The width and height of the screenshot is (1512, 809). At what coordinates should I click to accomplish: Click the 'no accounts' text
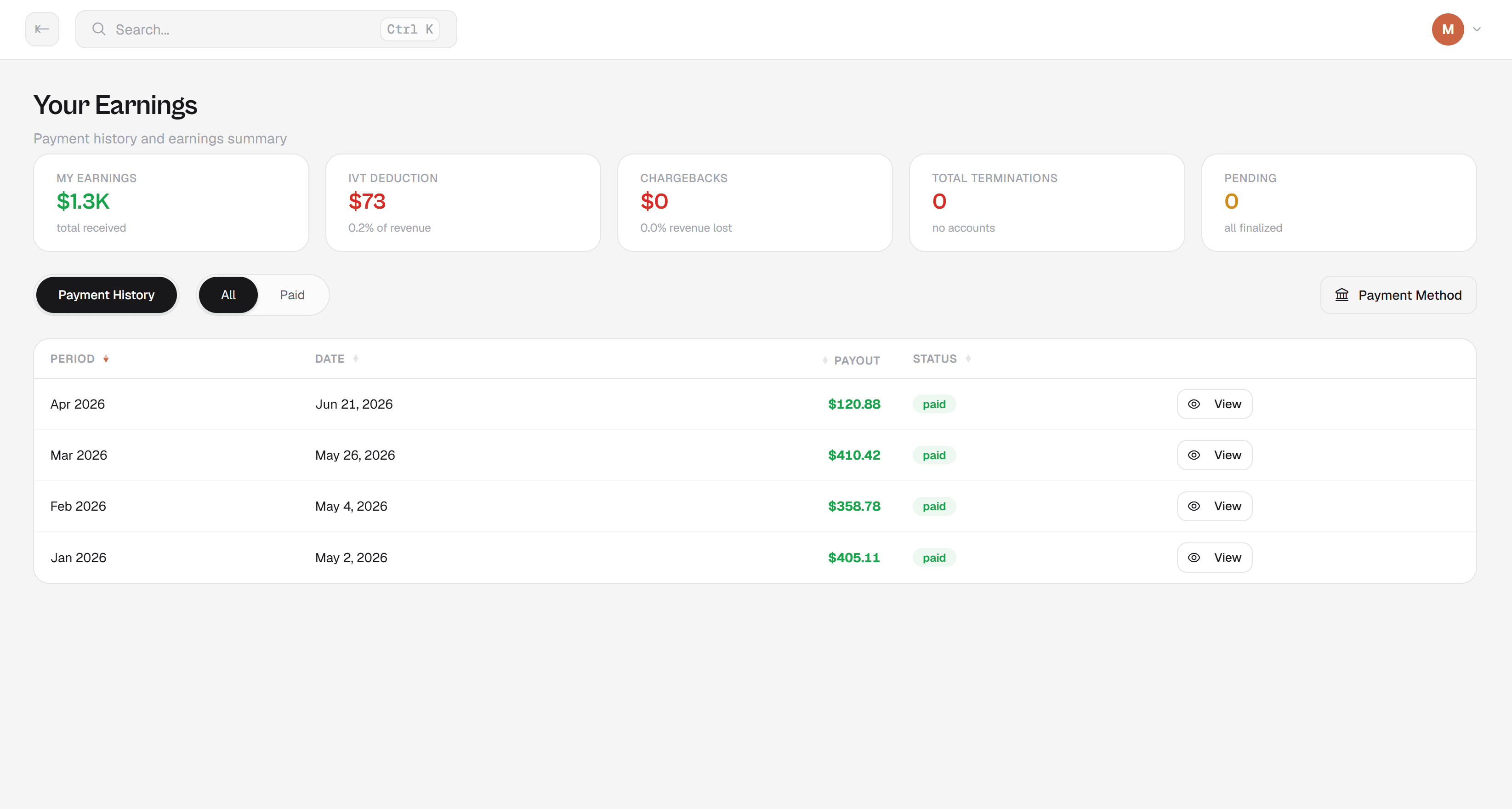963,228
